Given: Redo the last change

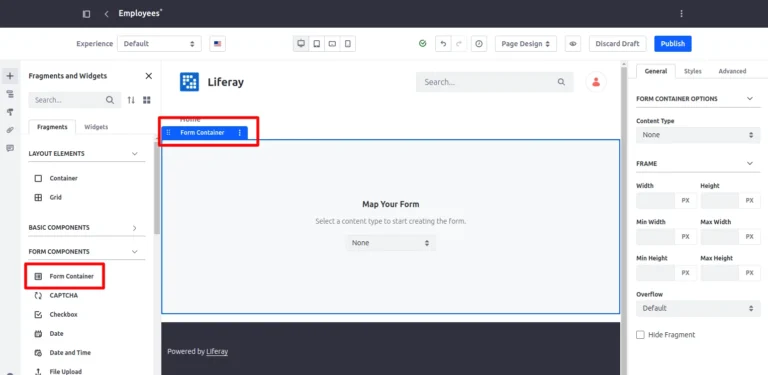Looking at the screenshot, I should [458, 44].
